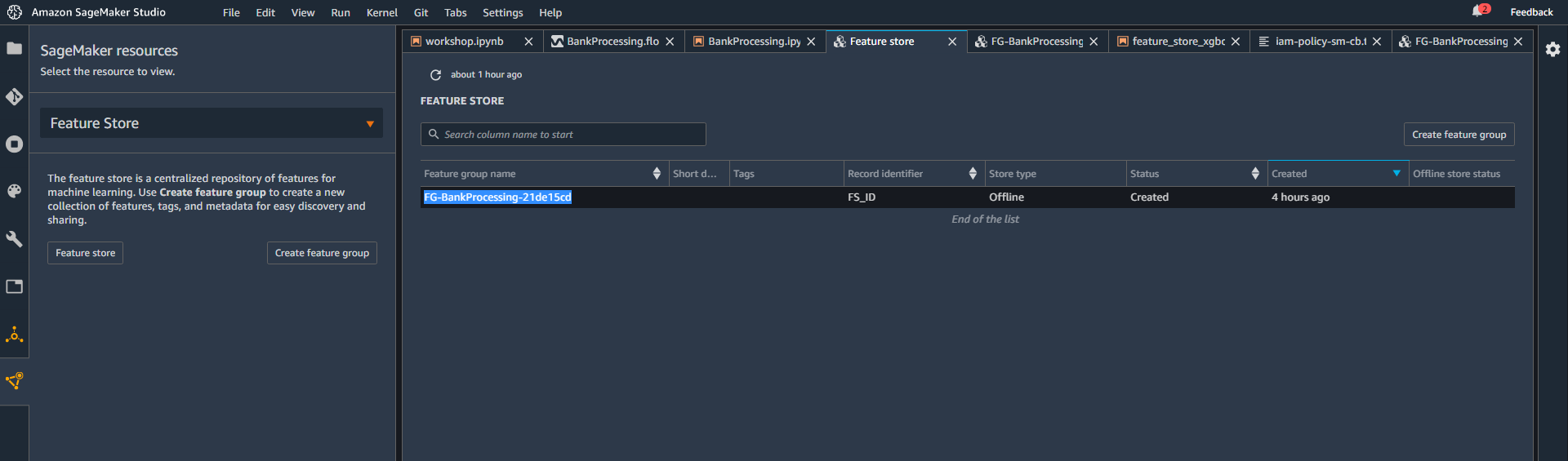
Task: Click Create feature group button in main panel
Action: [x=1459, y=135]
